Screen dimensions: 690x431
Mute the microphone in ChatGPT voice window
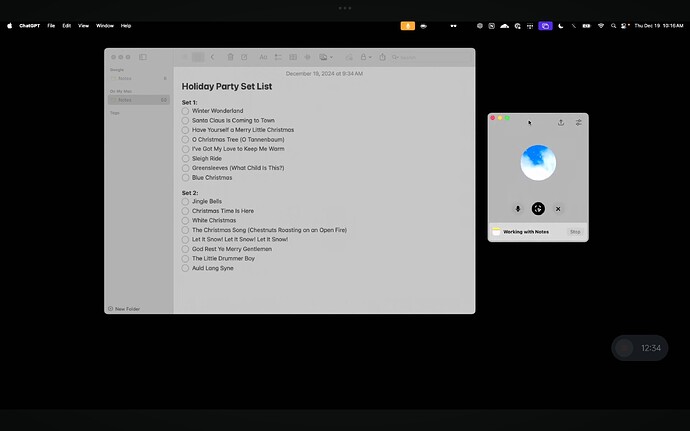click(x=518, y=209)
